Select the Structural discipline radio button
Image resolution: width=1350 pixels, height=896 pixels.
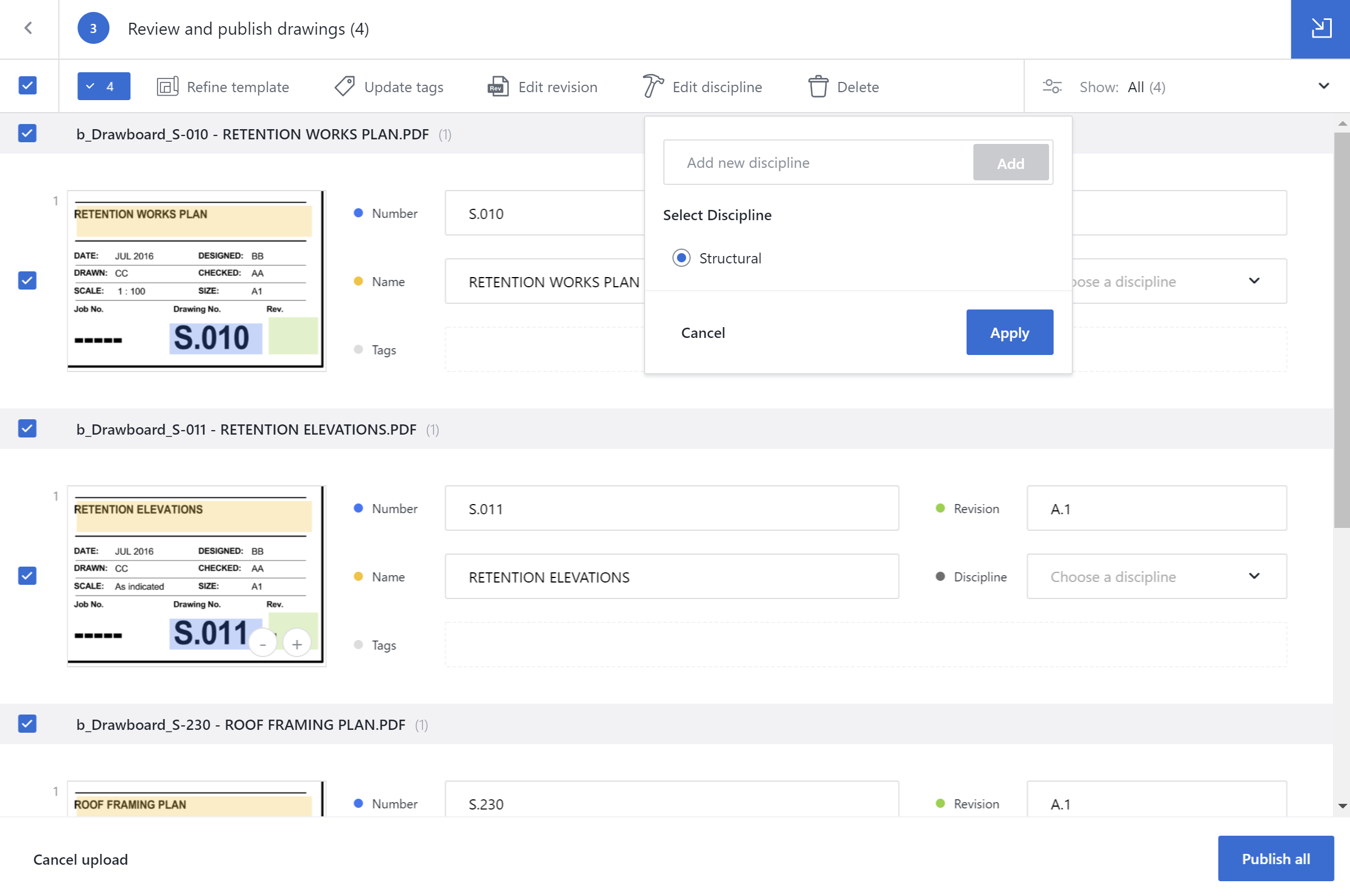pyautogui.click(x=681, y=258)
